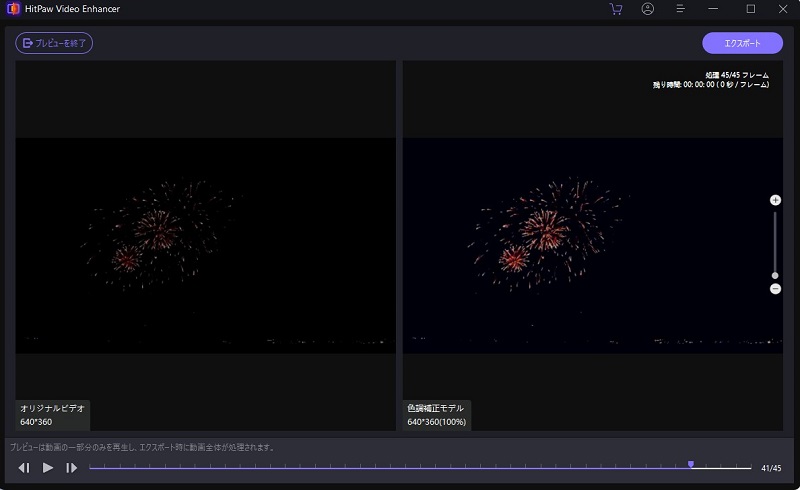Screen dimensions: 800x490
Task: Zoom out with the minus icon
Action: (775, 289)
